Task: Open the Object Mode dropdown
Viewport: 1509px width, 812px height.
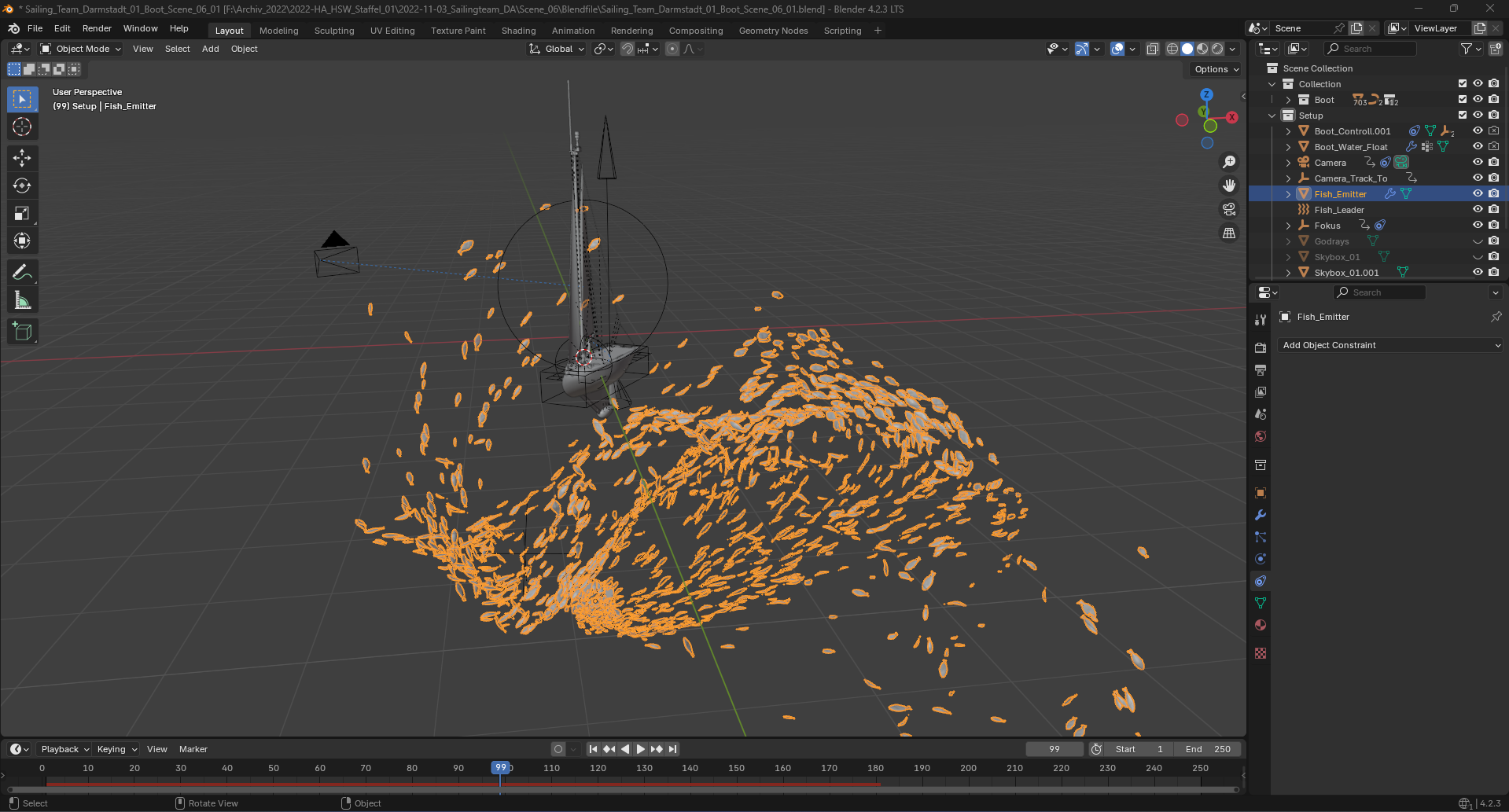Action: (81, 49)
